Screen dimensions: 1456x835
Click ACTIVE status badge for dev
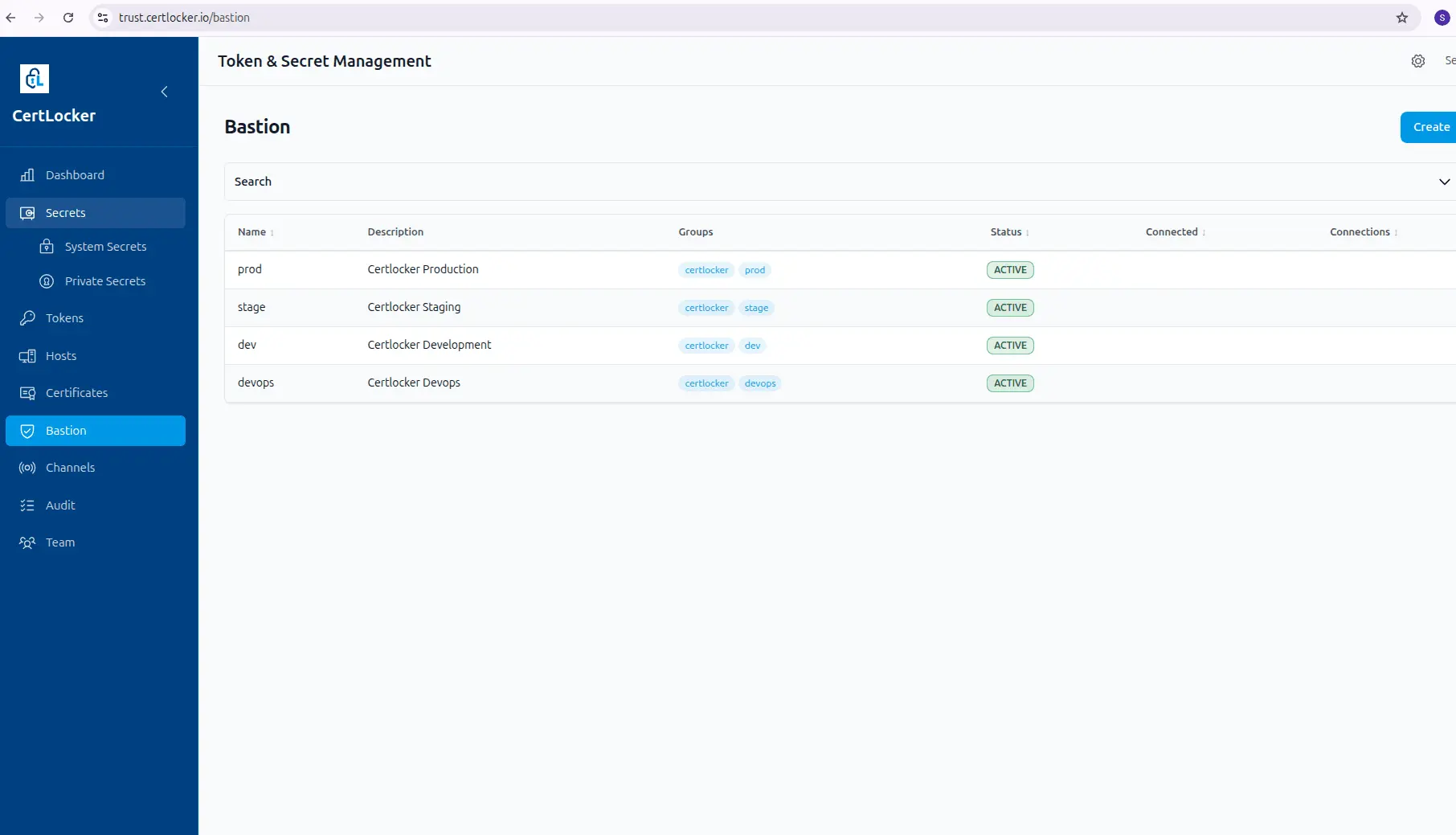click(1010, 346)
